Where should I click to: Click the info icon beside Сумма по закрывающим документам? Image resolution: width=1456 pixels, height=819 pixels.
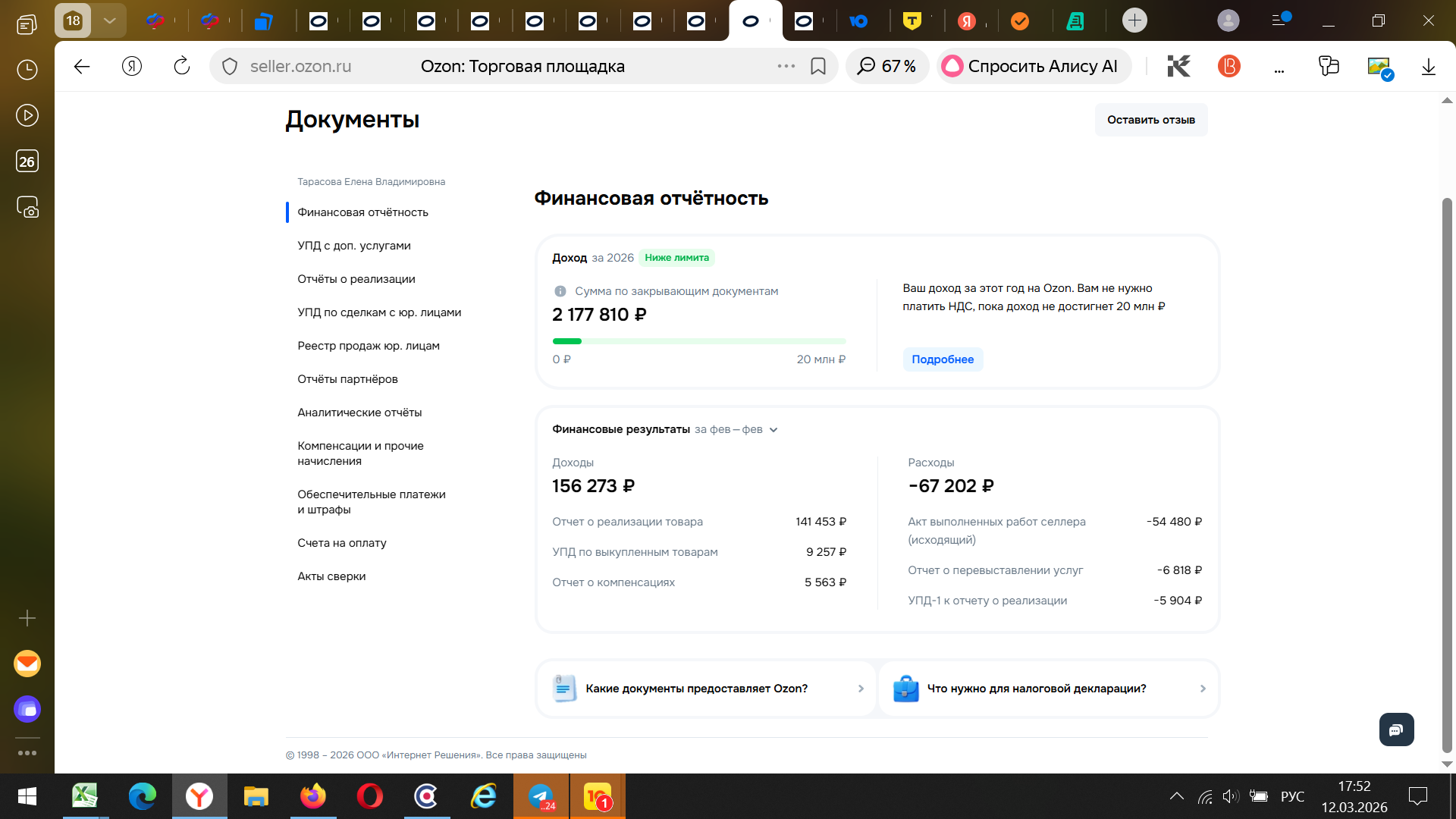pos(560,291)
